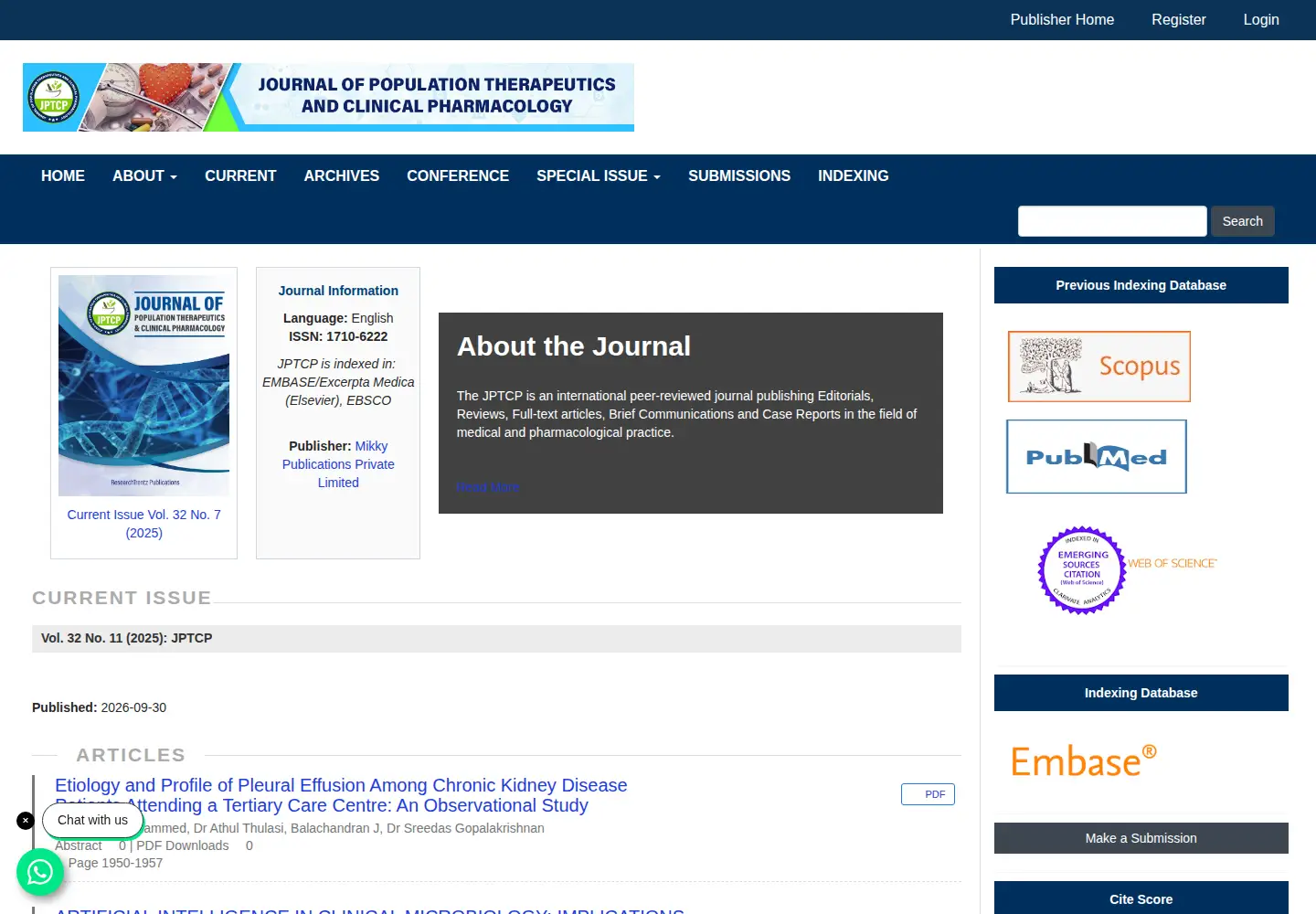Viewport: 1316px width, 914px height.
Task: Click the Published: 2026-09-30 text
Action: 100,707
